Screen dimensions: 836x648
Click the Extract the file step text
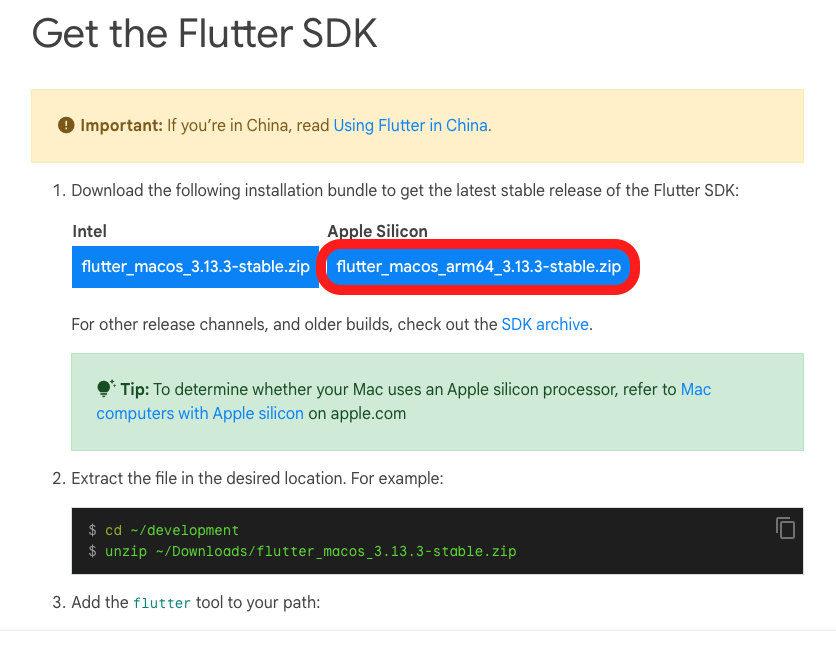(x=257, y=478)
